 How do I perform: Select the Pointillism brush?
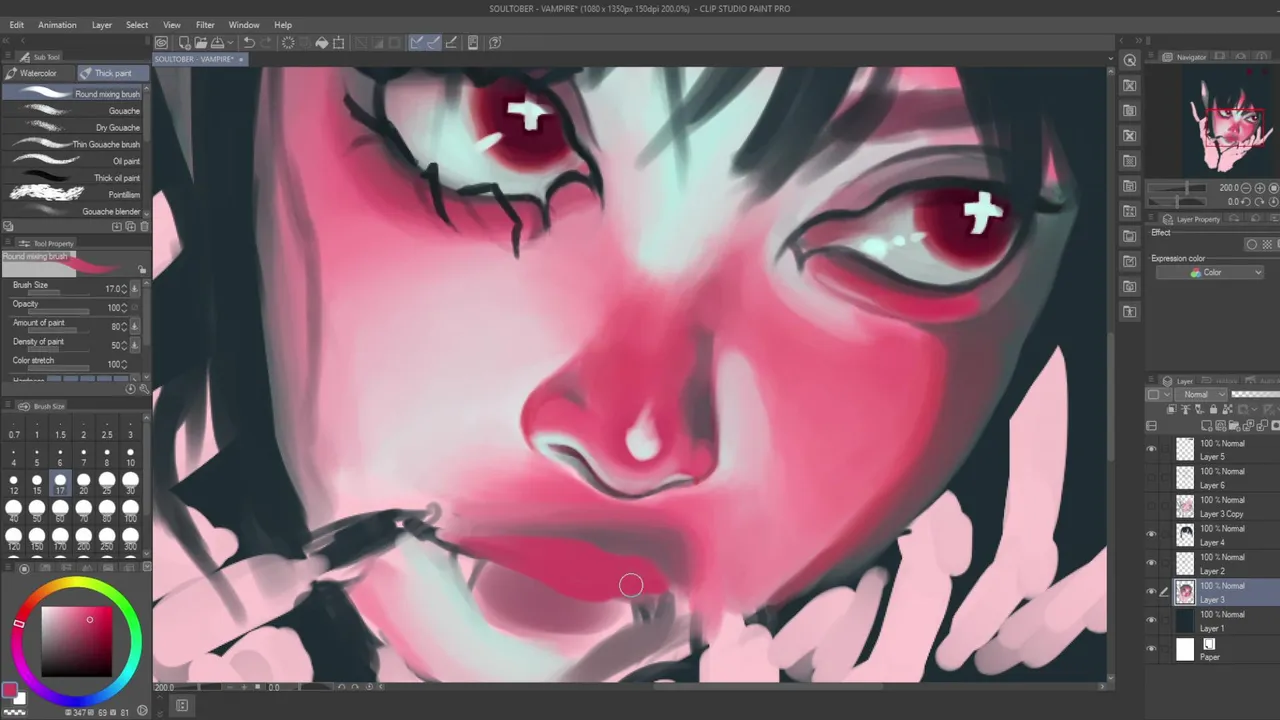point(72,194)
